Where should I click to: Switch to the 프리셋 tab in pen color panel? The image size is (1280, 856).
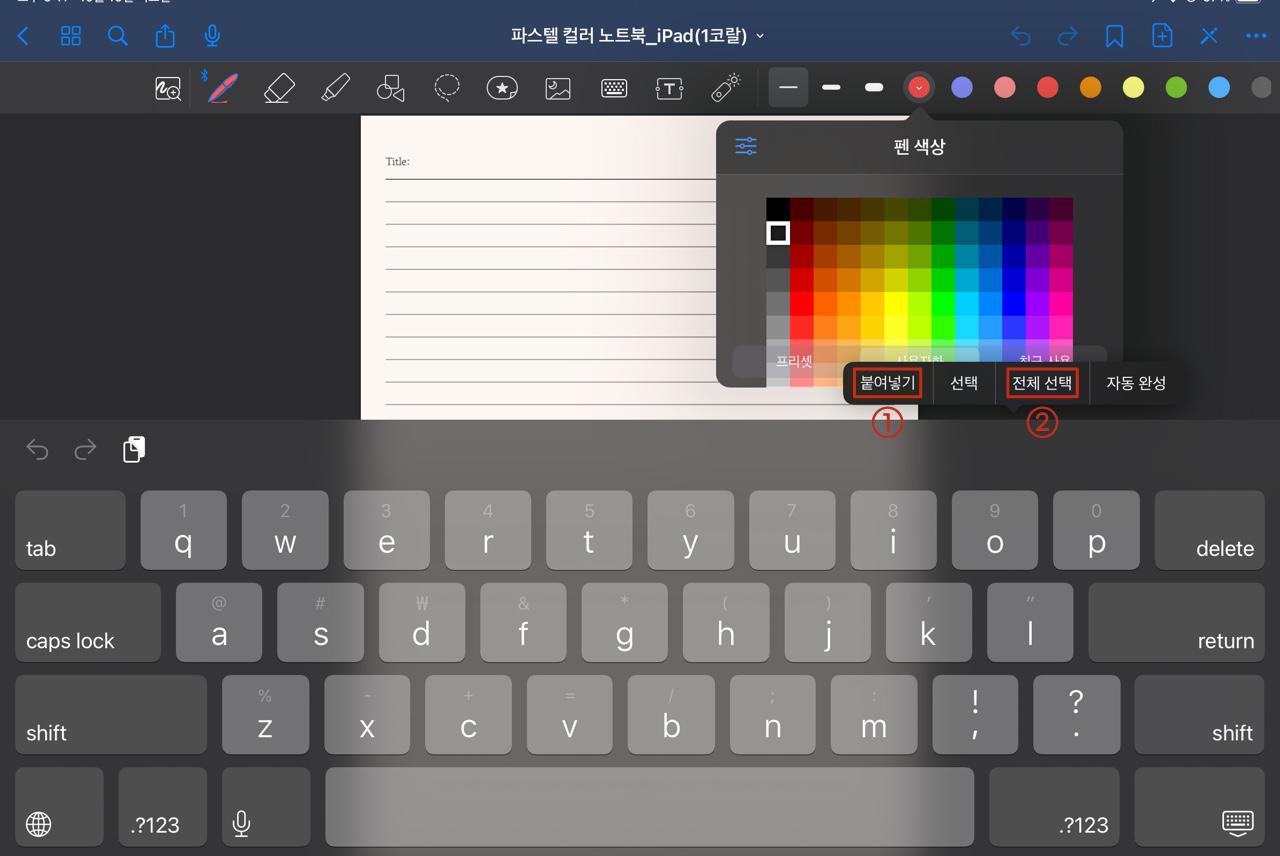point(793,361)
